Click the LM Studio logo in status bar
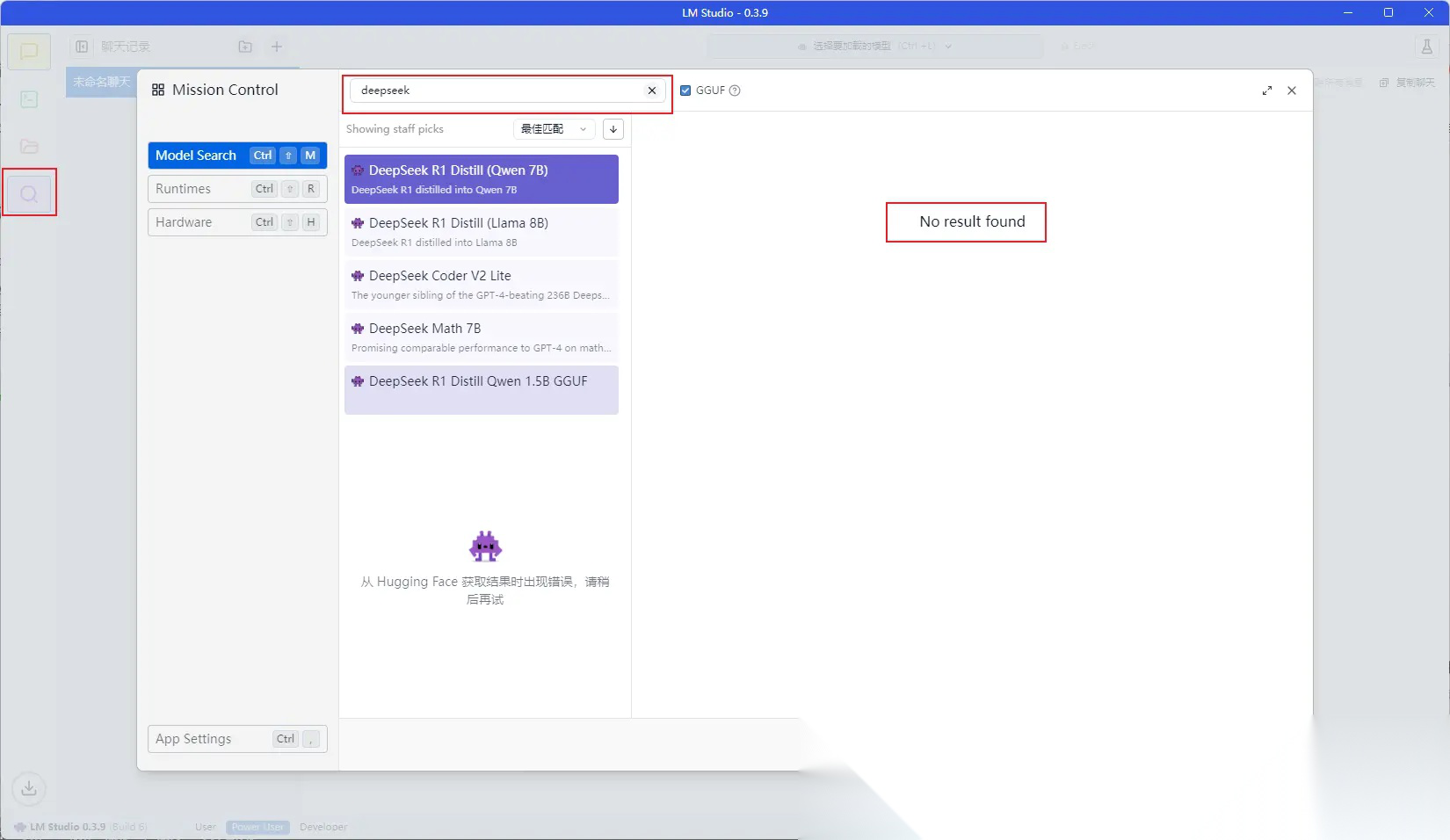The image size is (1450, 840). point(20,827)
